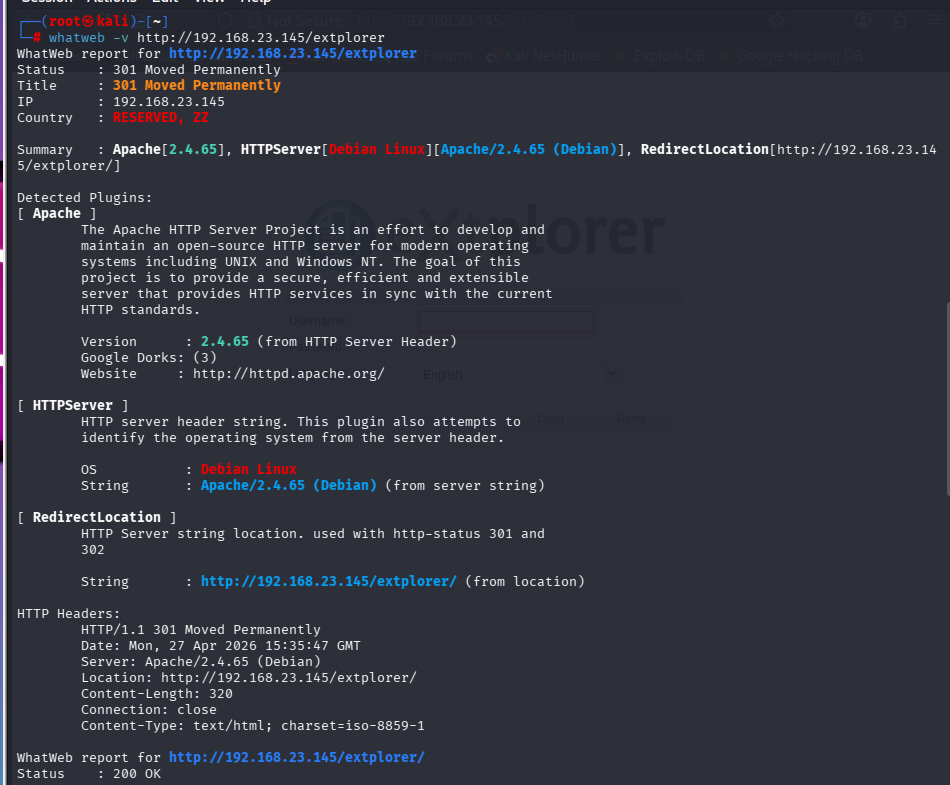Click the 'Server: Apache/2.4.65 (Debian)' header line
This screenshot has width=950, height=785.
(x=201, y=662)
